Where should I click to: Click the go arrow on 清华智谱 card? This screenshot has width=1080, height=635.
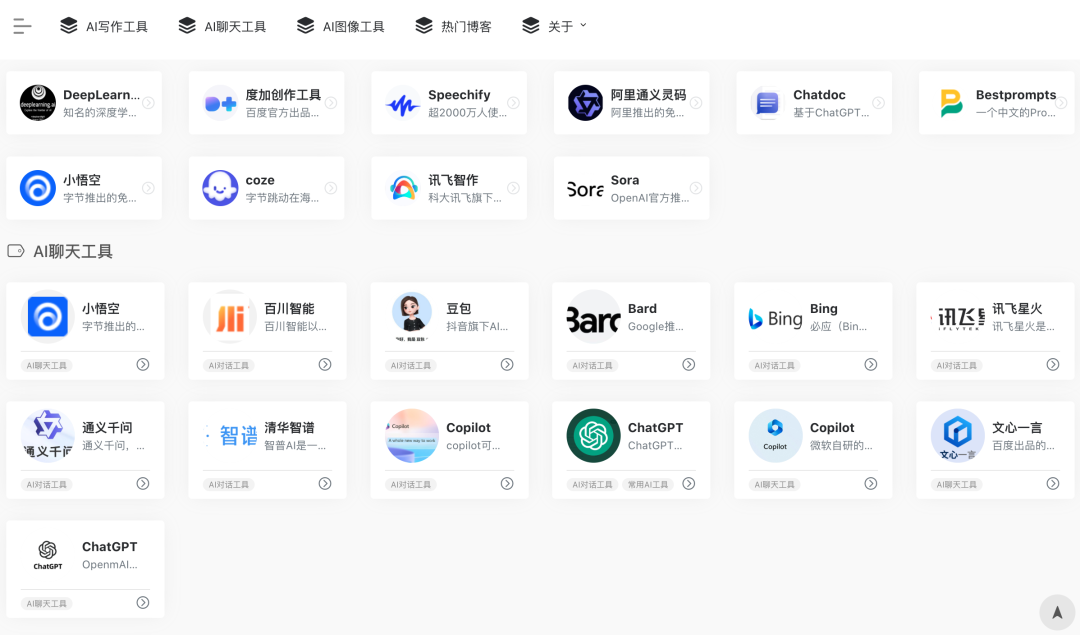coord(325,483)
